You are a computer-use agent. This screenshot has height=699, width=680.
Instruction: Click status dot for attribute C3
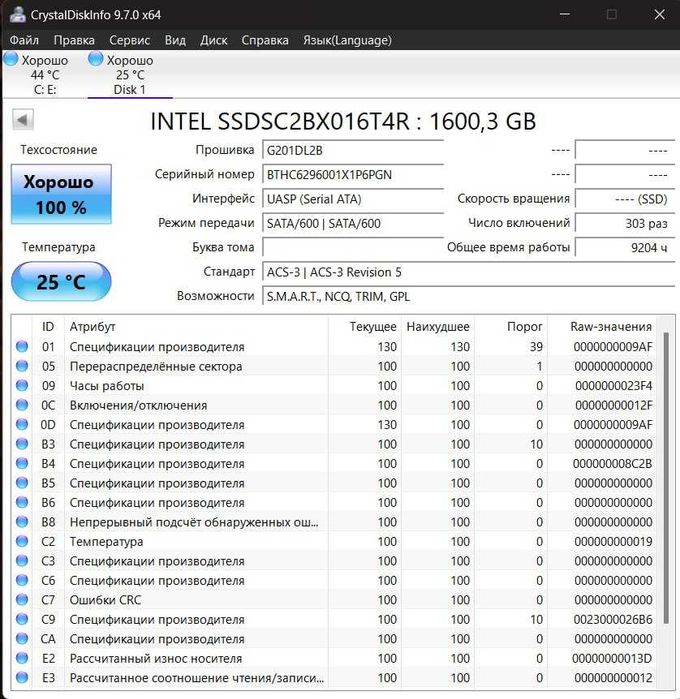pos(22,560)
